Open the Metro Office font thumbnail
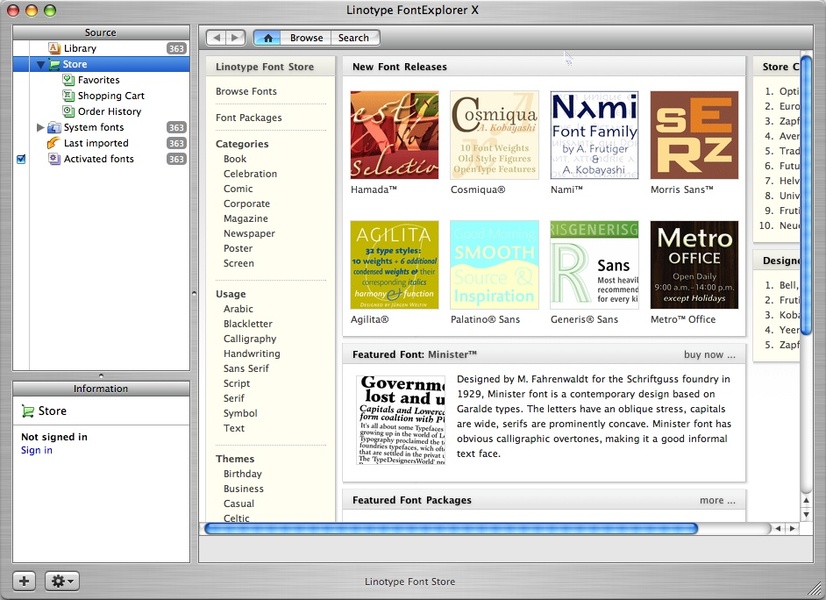826x600 pixels. (694, 265)
